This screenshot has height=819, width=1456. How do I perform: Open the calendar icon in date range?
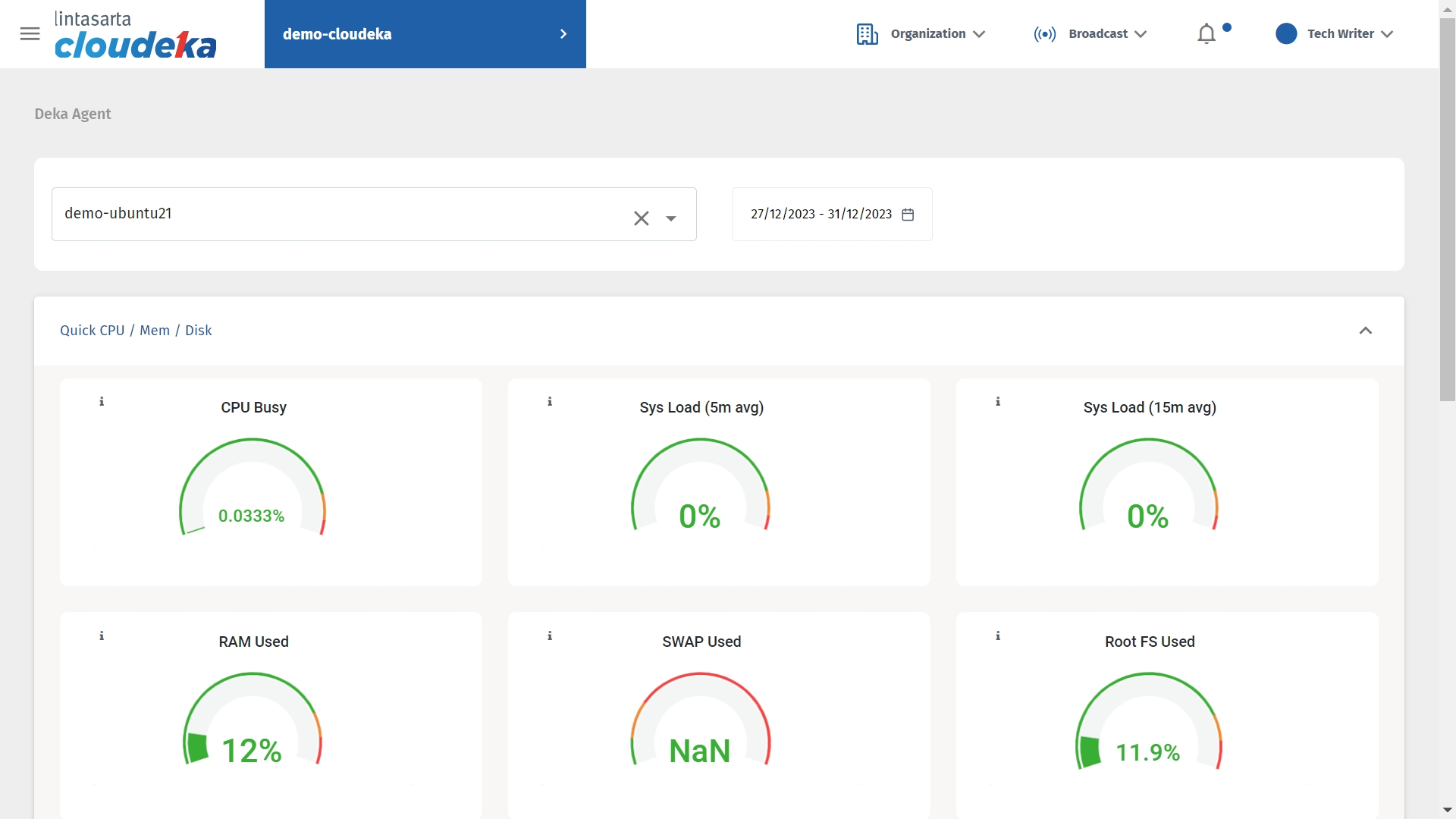point(908,215)
